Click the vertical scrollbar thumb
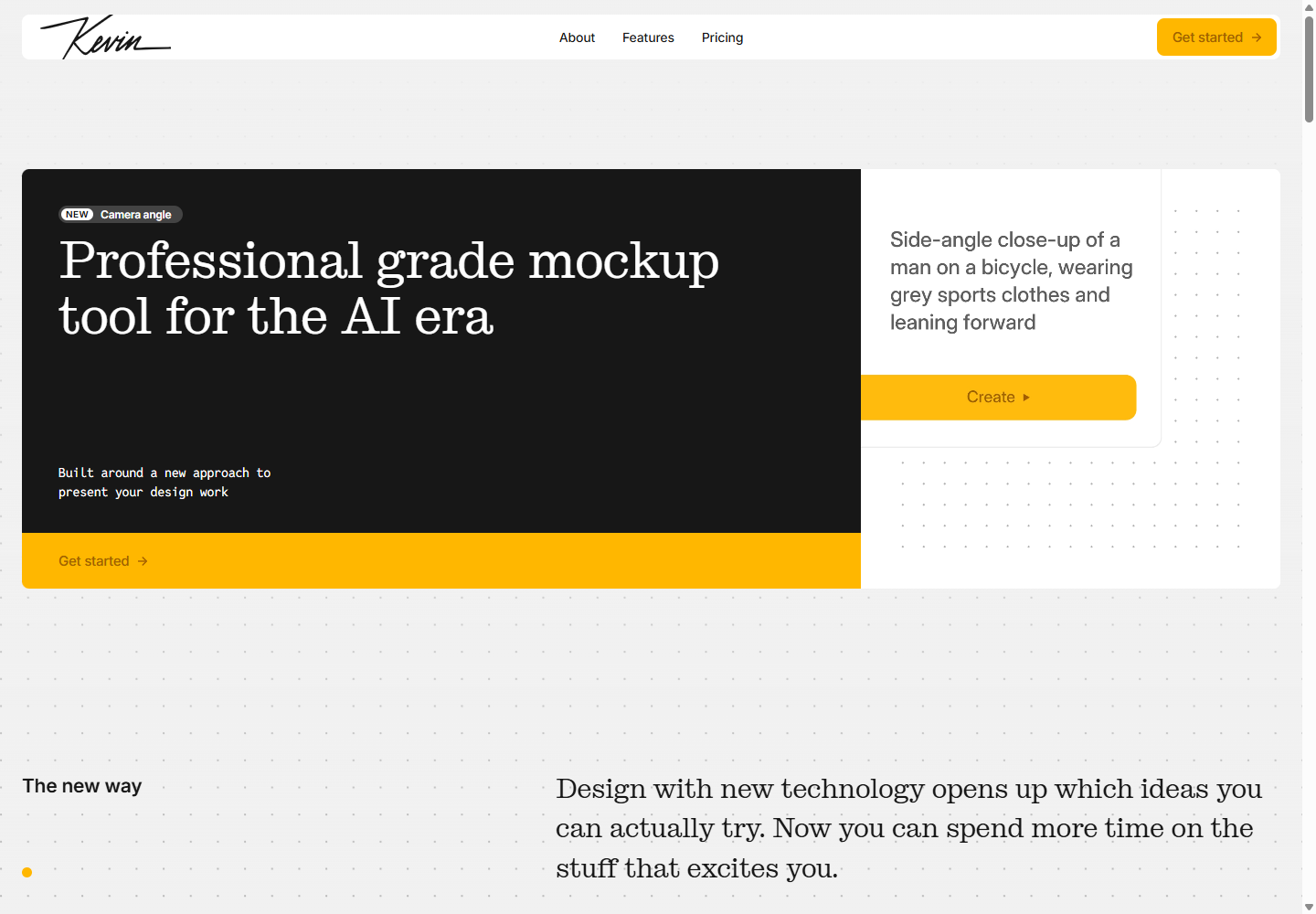 (x=1309, y=69)
